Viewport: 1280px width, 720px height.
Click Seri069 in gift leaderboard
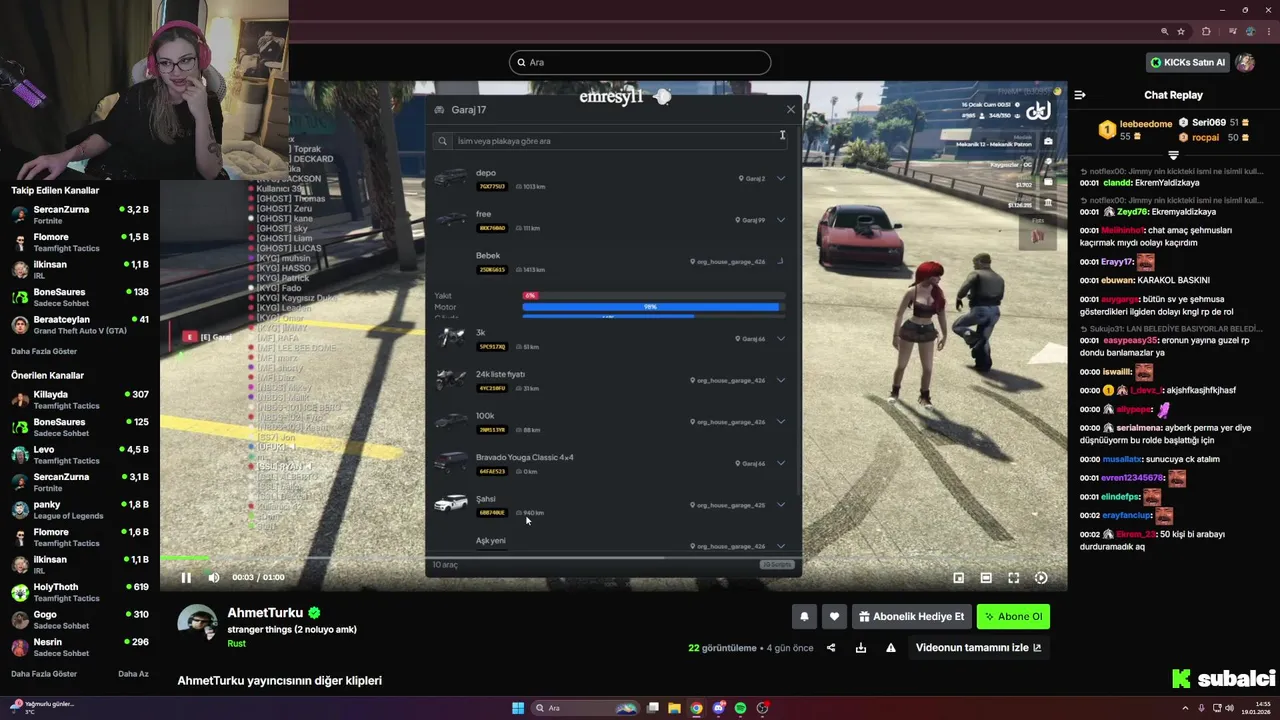point(1209,122)
